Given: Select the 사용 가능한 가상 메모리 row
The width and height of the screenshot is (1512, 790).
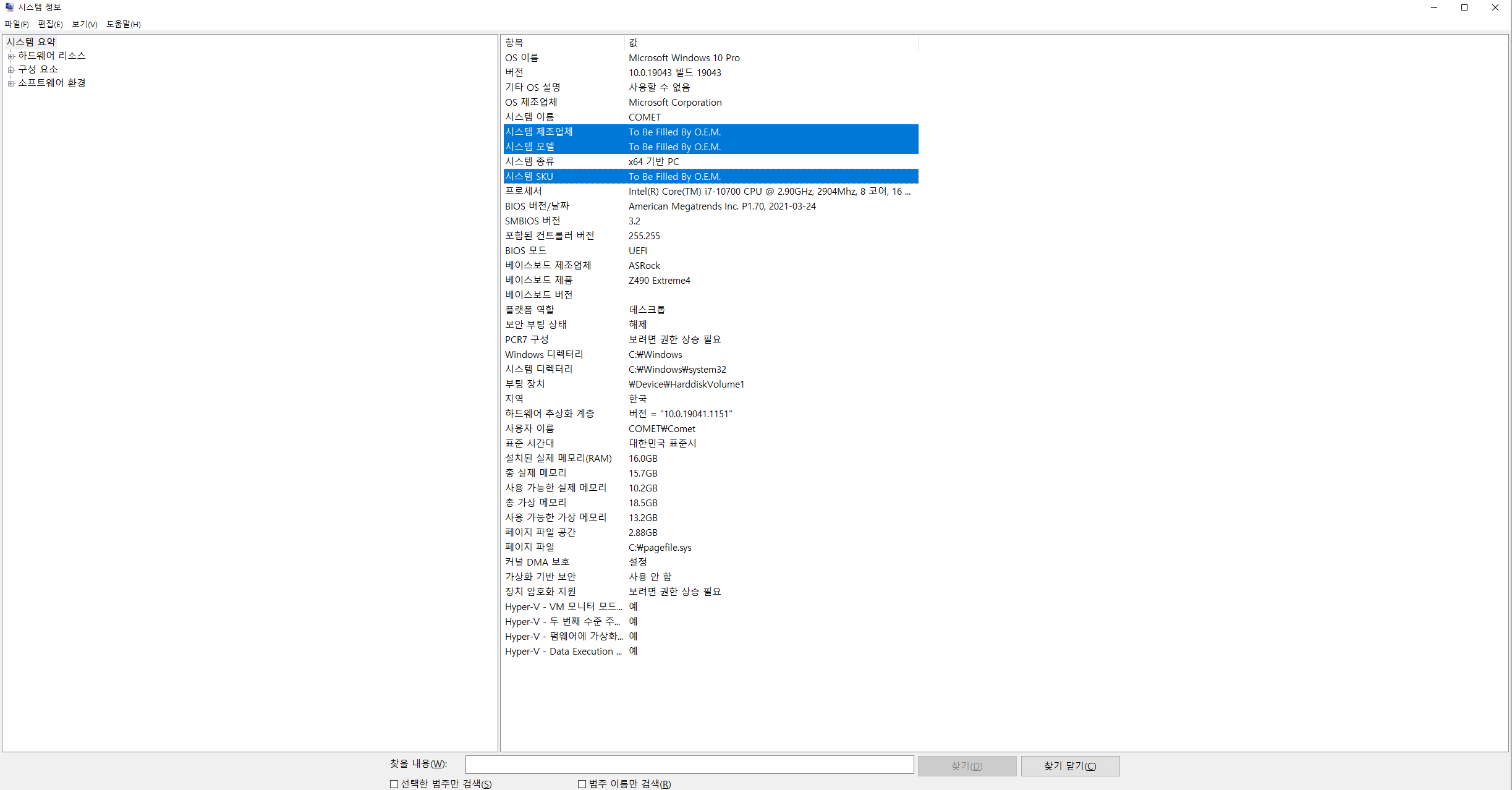Looking at the screenshot, I should pyautogui.click(x=711, y=517).
